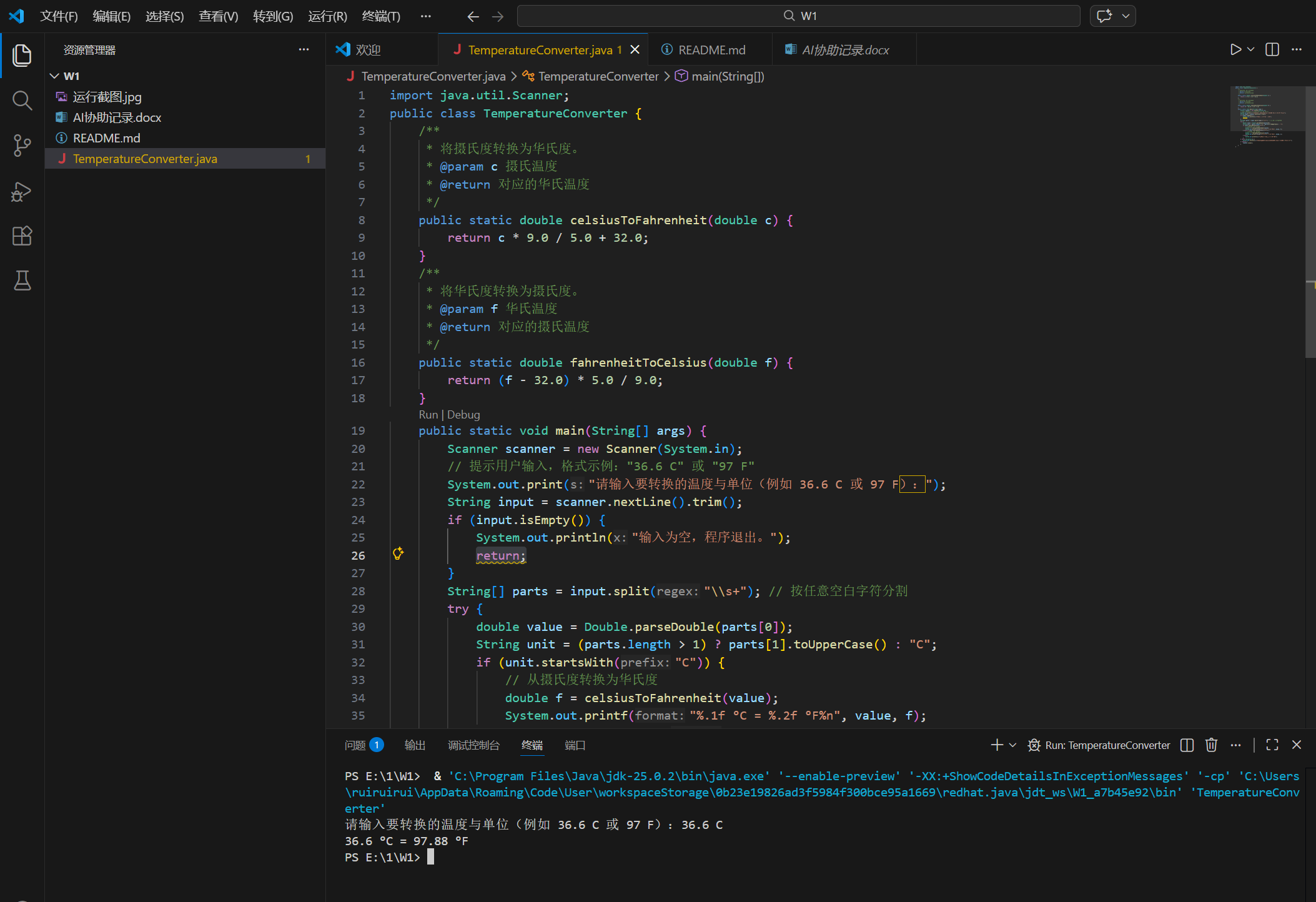The width and height of the screenshot is (1316, 902).
Task: Open the Extensions view
Action: click(22, 235)
